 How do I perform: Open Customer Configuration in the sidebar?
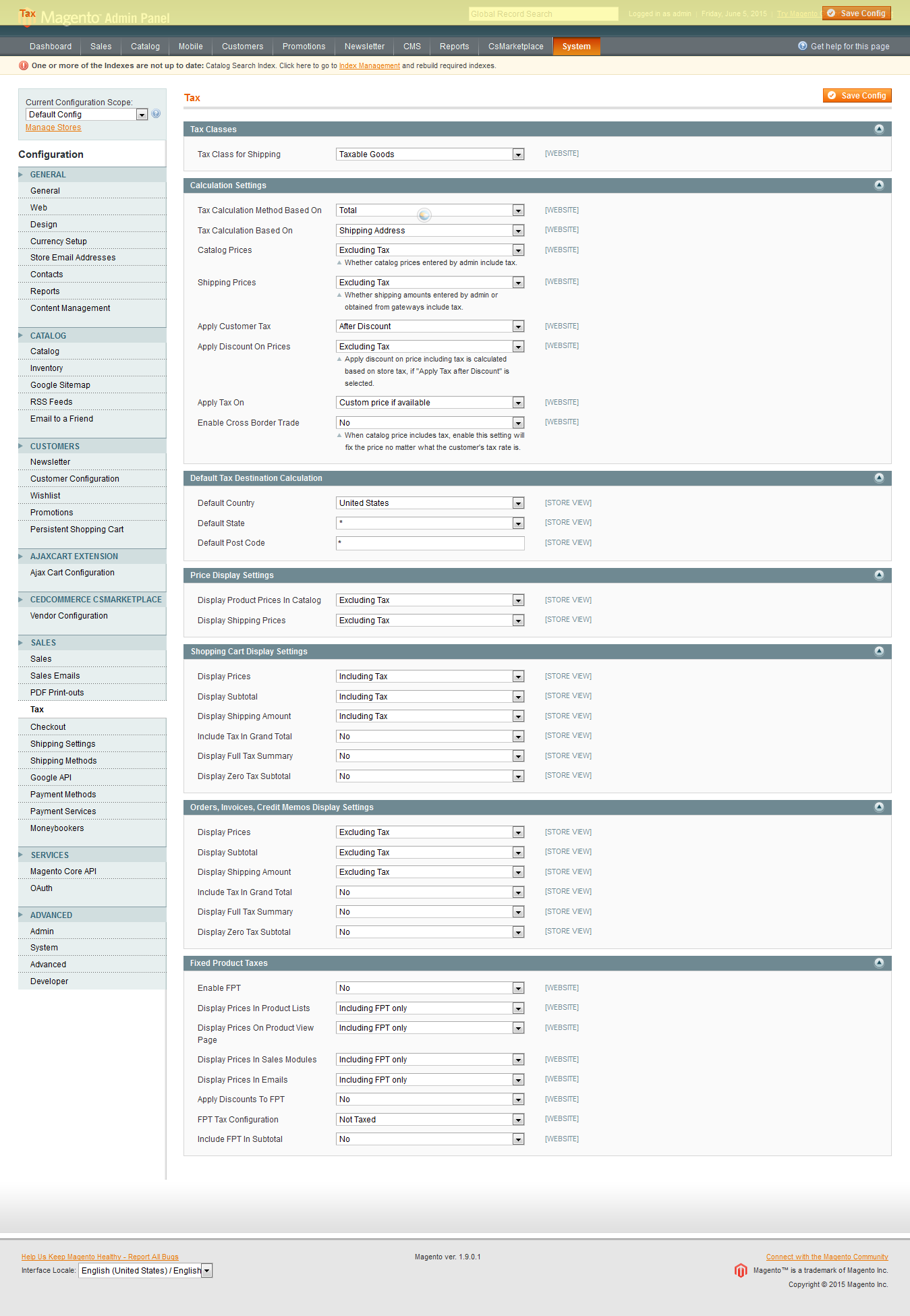pos(92,479)
